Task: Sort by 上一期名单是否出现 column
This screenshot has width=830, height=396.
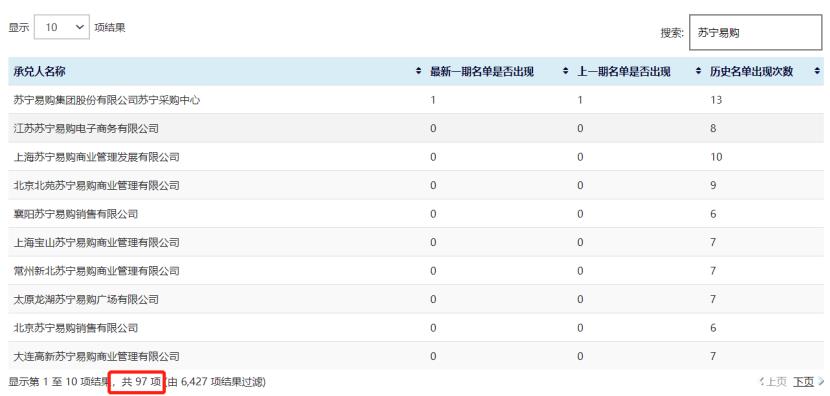Action: 638,71
